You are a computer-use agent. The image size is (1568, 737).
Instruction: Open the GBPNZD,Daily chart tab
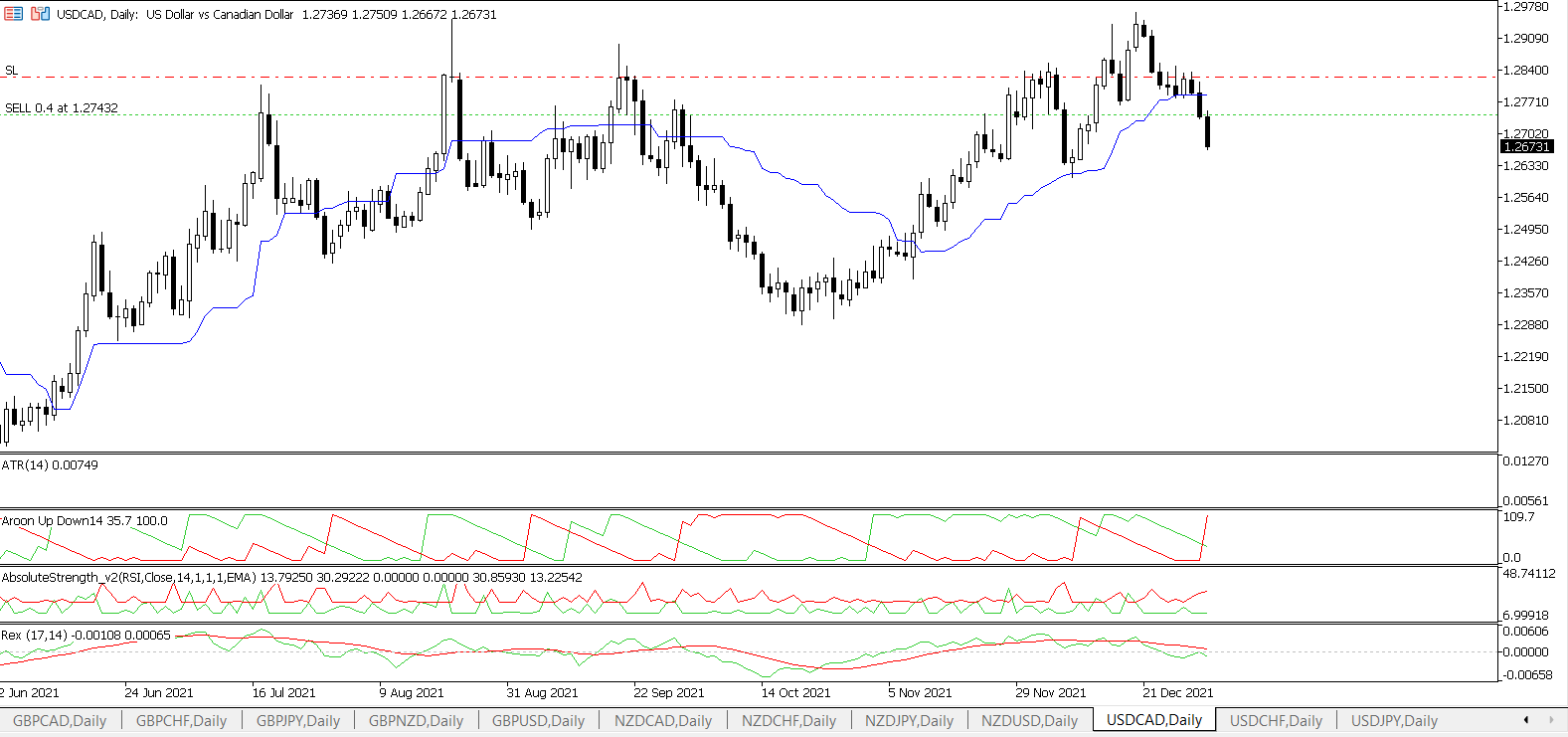(416, 721)
